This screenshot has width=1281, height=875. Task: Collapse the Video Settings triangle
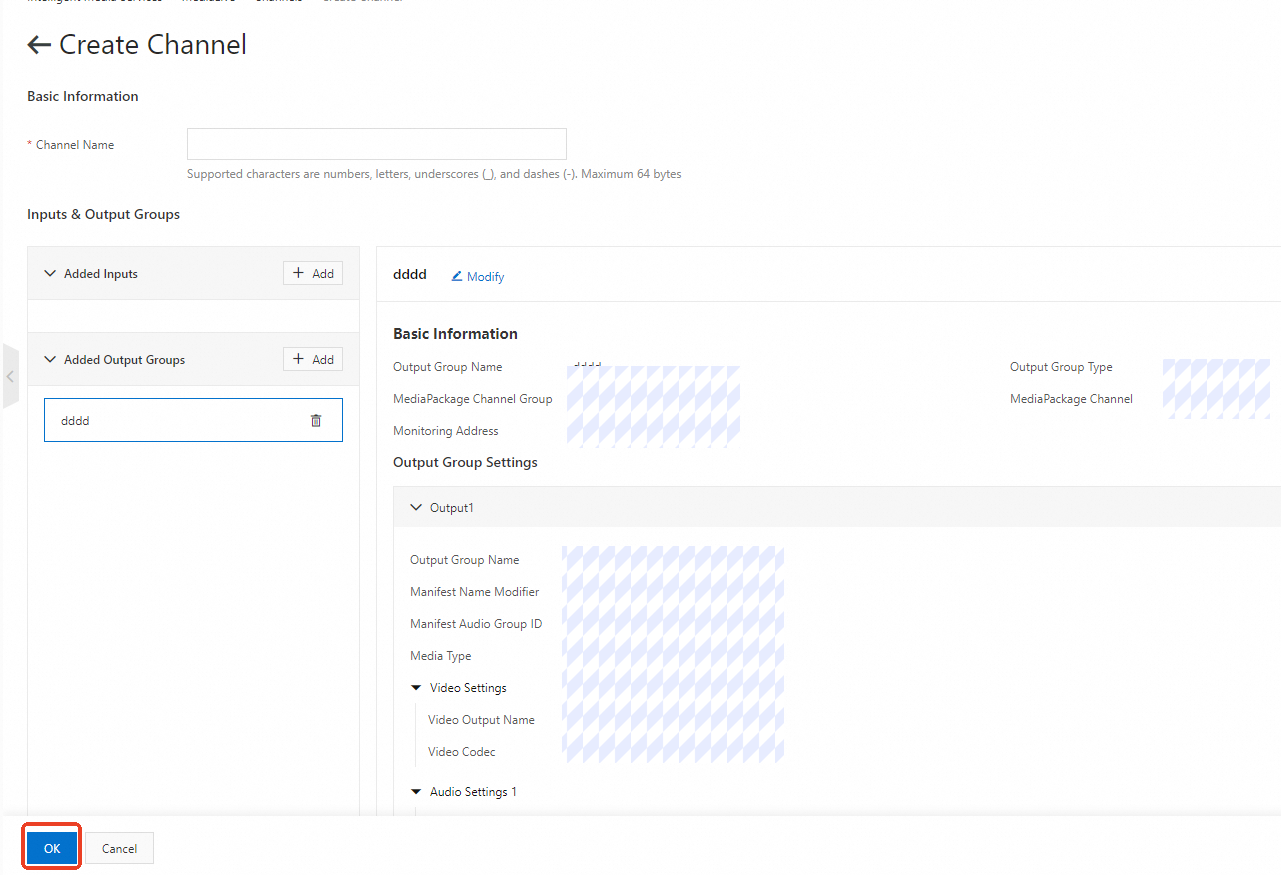[416, 688]
